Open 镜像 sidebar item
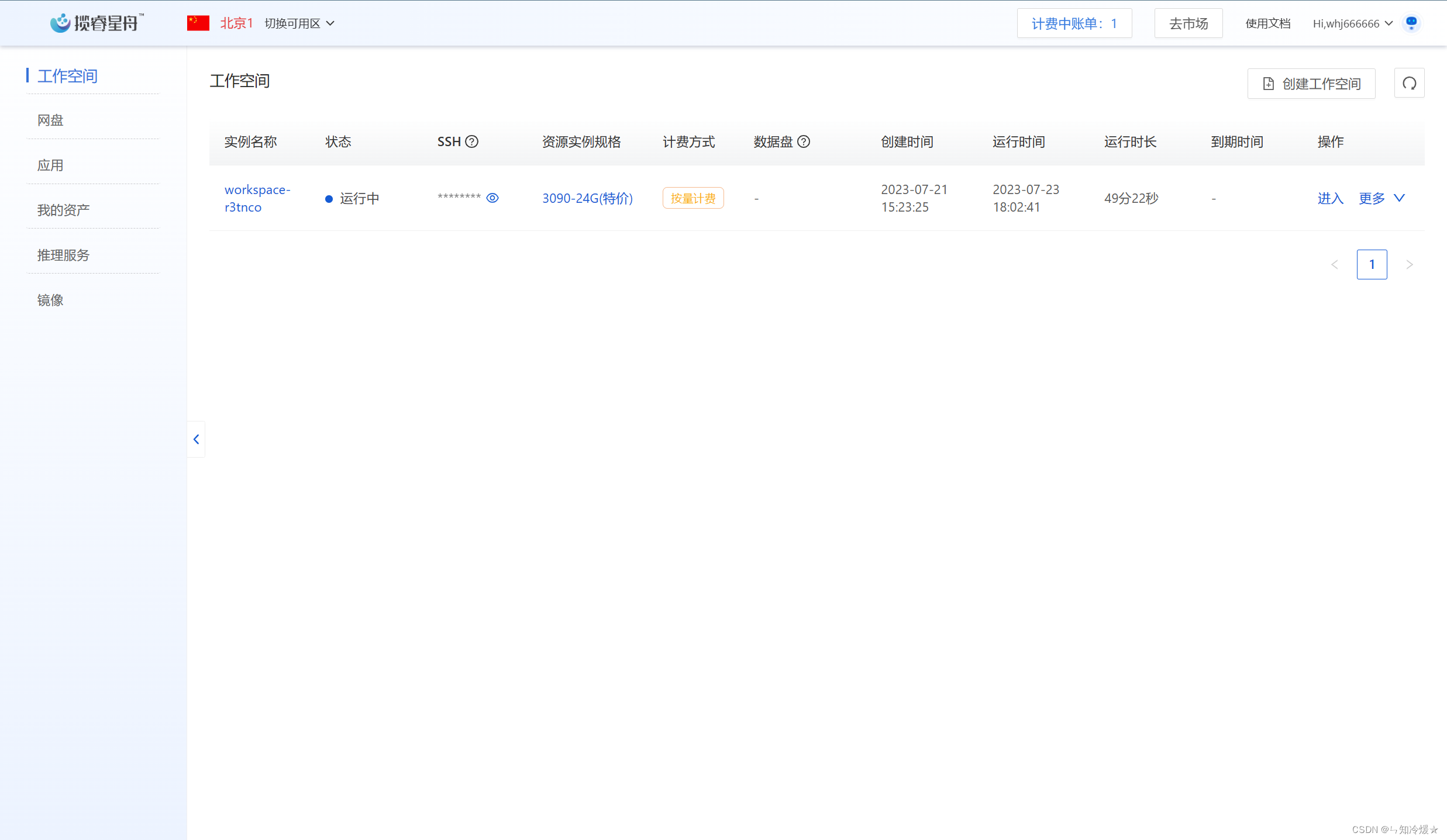Image resolution: width=1447 pixels, height=840 pixels. (x=50, y=300)
